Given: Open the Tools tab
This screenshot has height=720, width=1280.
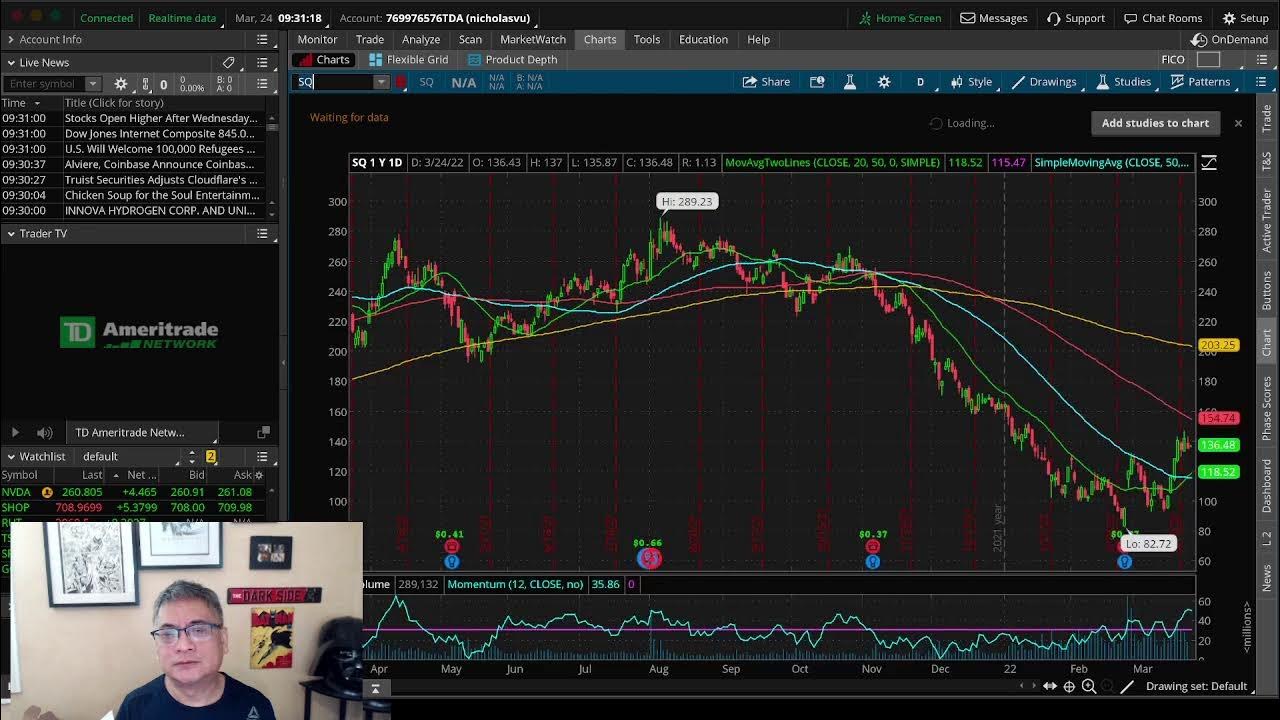Looking at the screenshot, I should (647, 39).
